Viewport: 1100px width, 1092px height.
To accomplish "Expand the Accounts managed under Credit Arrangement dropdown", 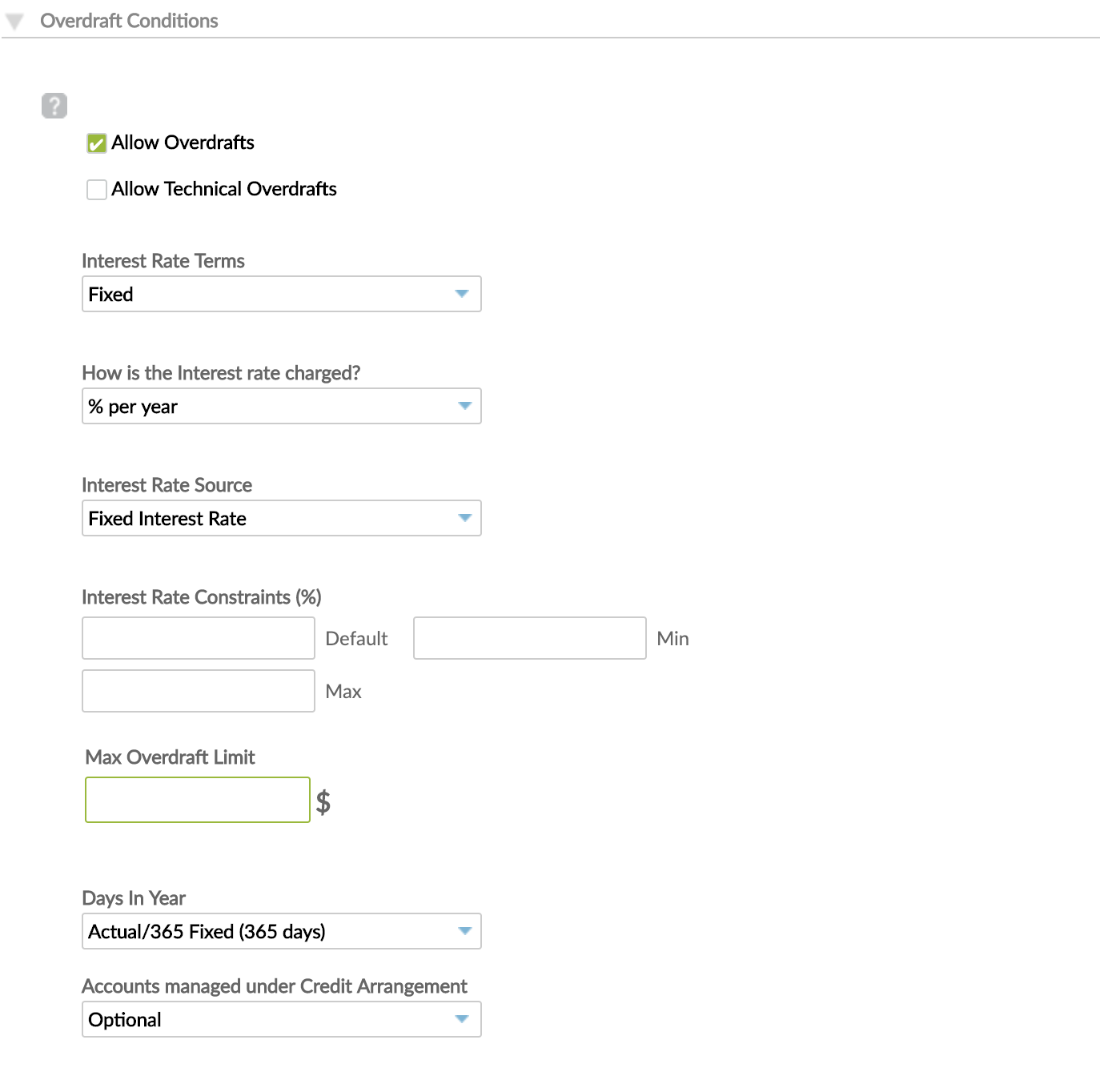I will 280,1019.
